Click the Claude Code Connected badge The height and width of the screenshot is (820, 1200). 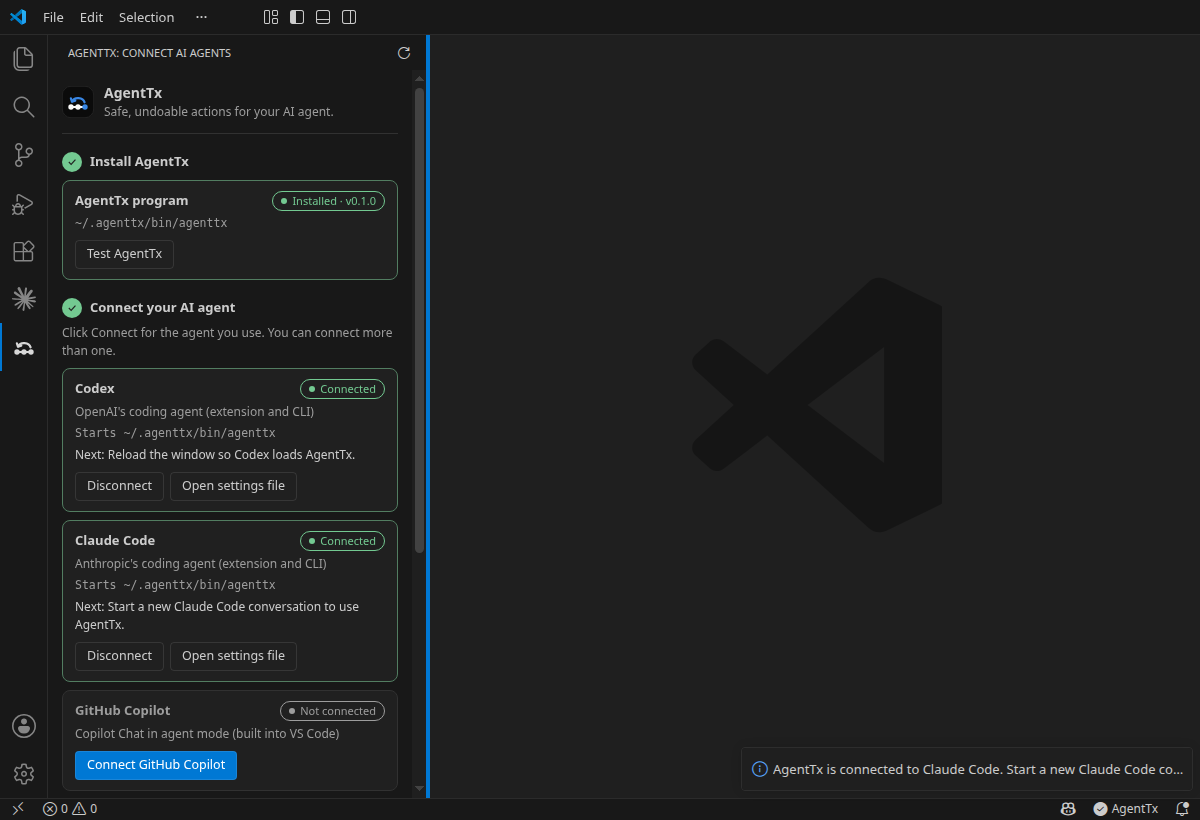pyautogui.click(x=342, y=541)
